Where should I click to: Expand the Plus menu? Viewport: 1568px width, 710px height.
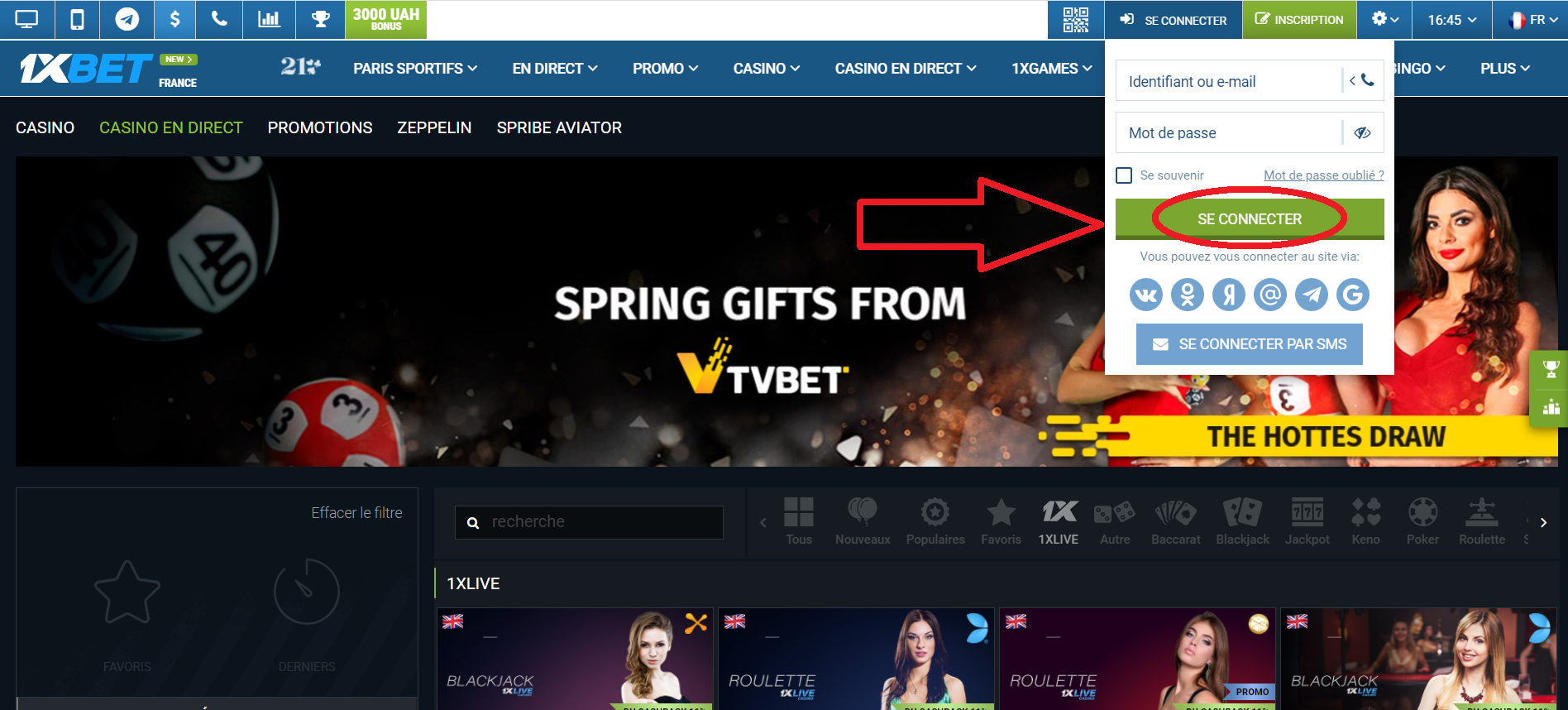click(1505, 69)
